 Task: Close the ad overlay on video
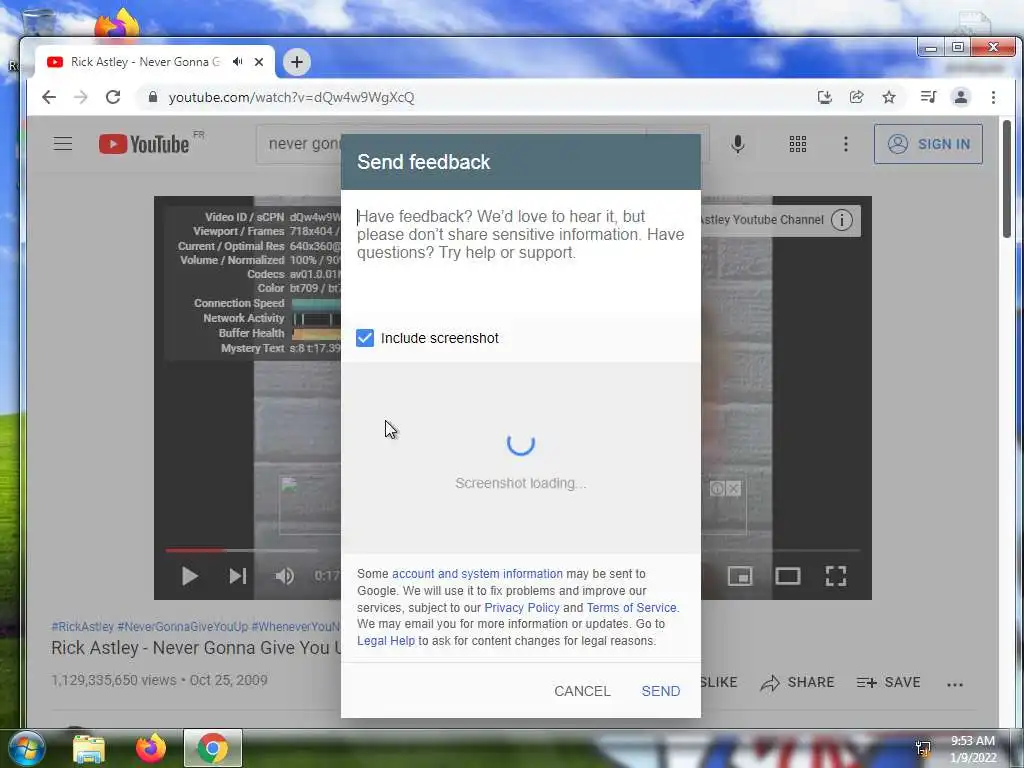tap(733, 488)
